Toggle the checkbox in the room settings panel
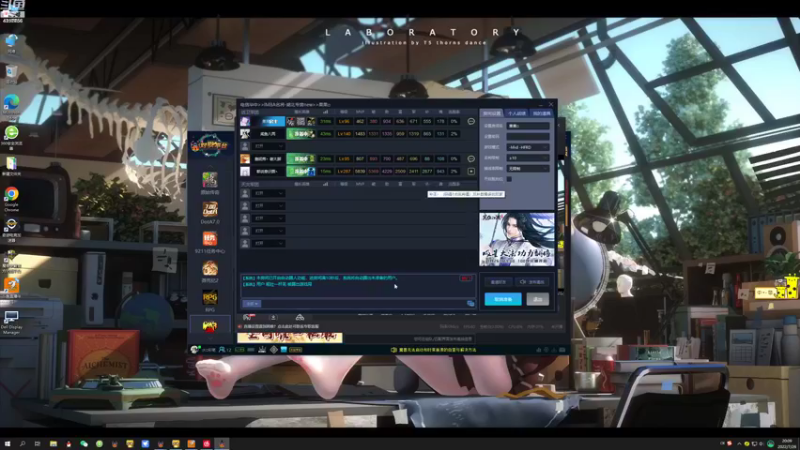The width and height of the screenshot is (800, 450). 509,179
